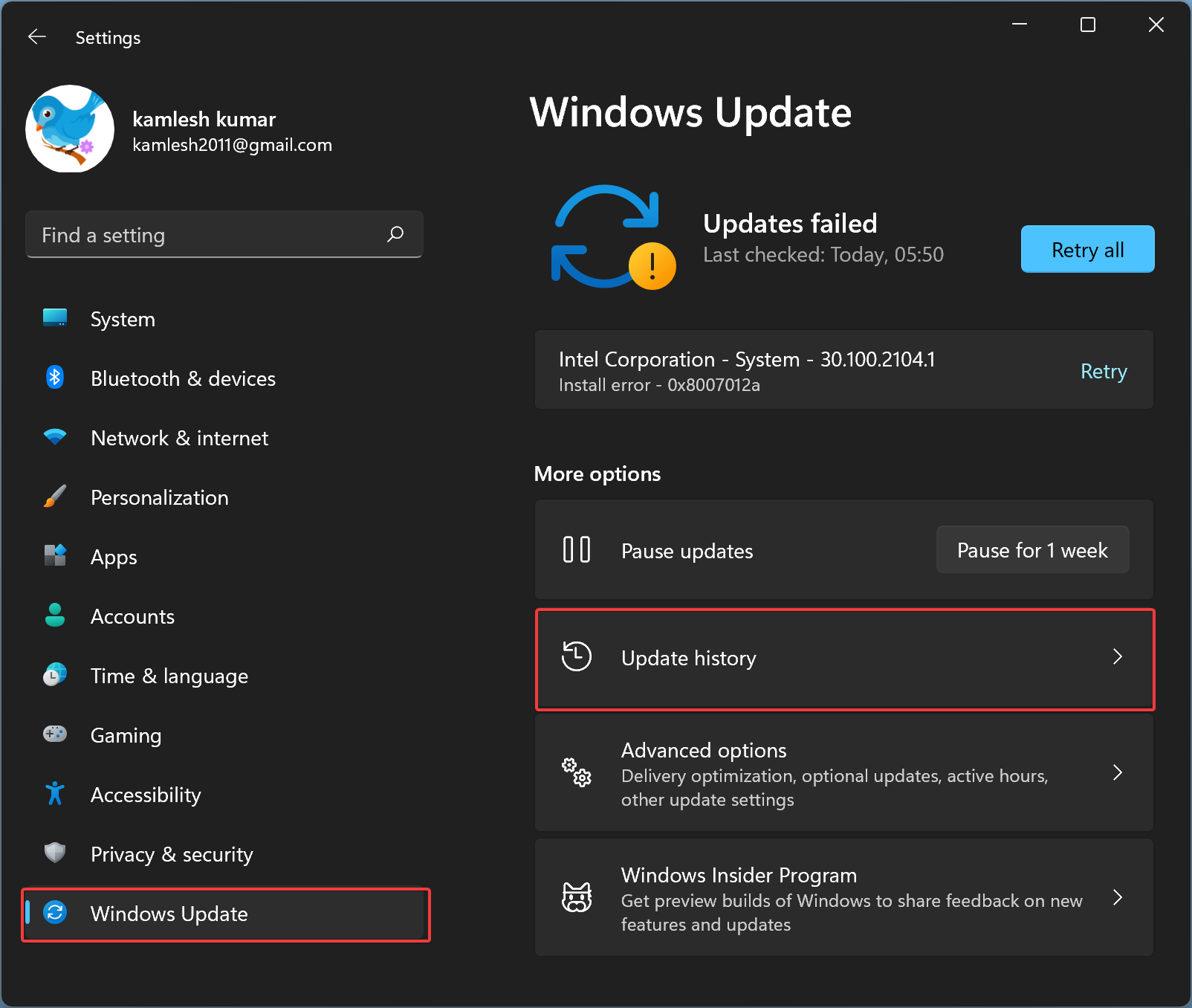The height and width of the screenshot is (1008, 1192).
Task: Click the Update history clock icon
Action: point(577,656)
